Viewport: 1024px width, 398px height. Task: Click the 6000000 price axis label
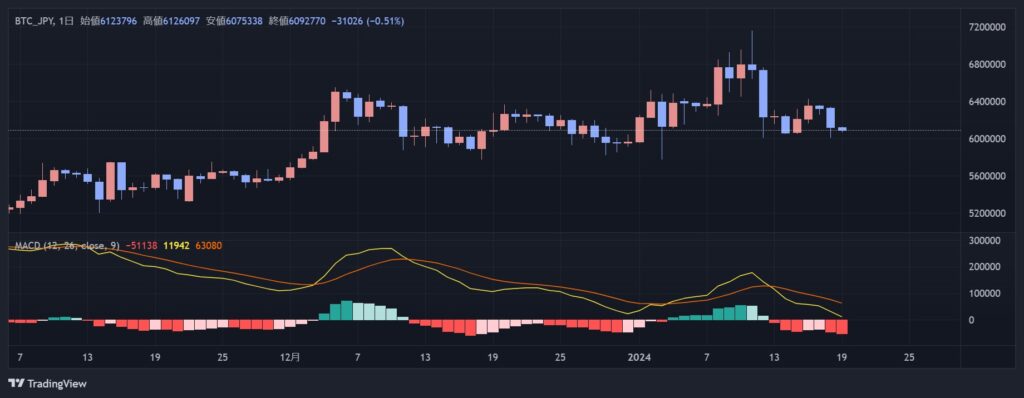(987, 139)
